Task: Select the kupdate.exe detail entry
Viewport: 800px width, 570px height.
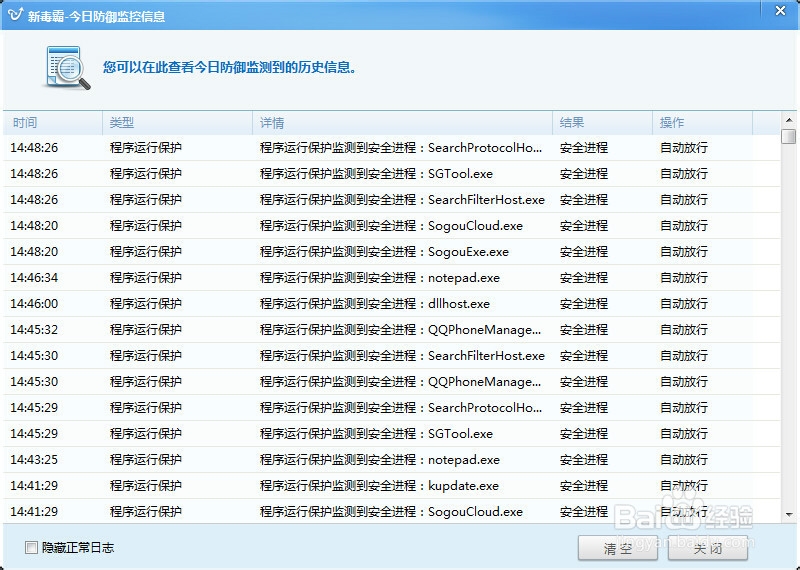Action: tap(379, 486)
